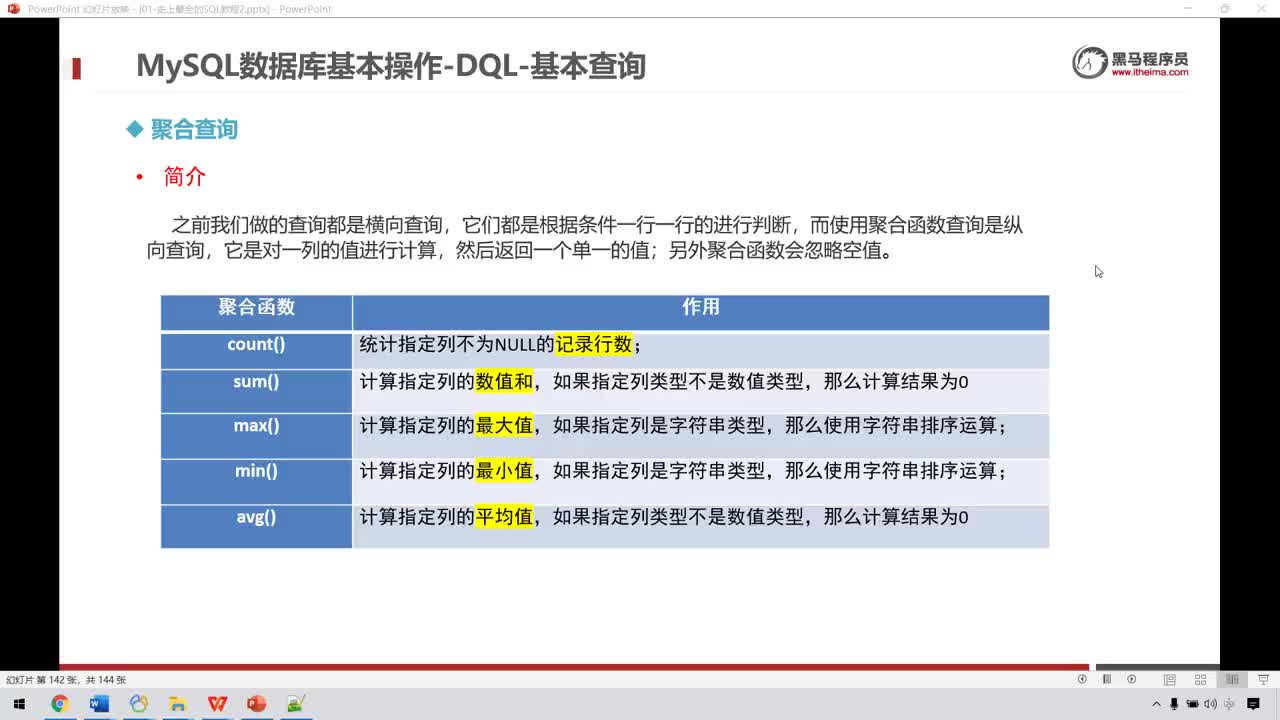Click the slide counter '第 142 张, 共 144 张'
This screenshot has height=720, width=1280.
[66, 680]
